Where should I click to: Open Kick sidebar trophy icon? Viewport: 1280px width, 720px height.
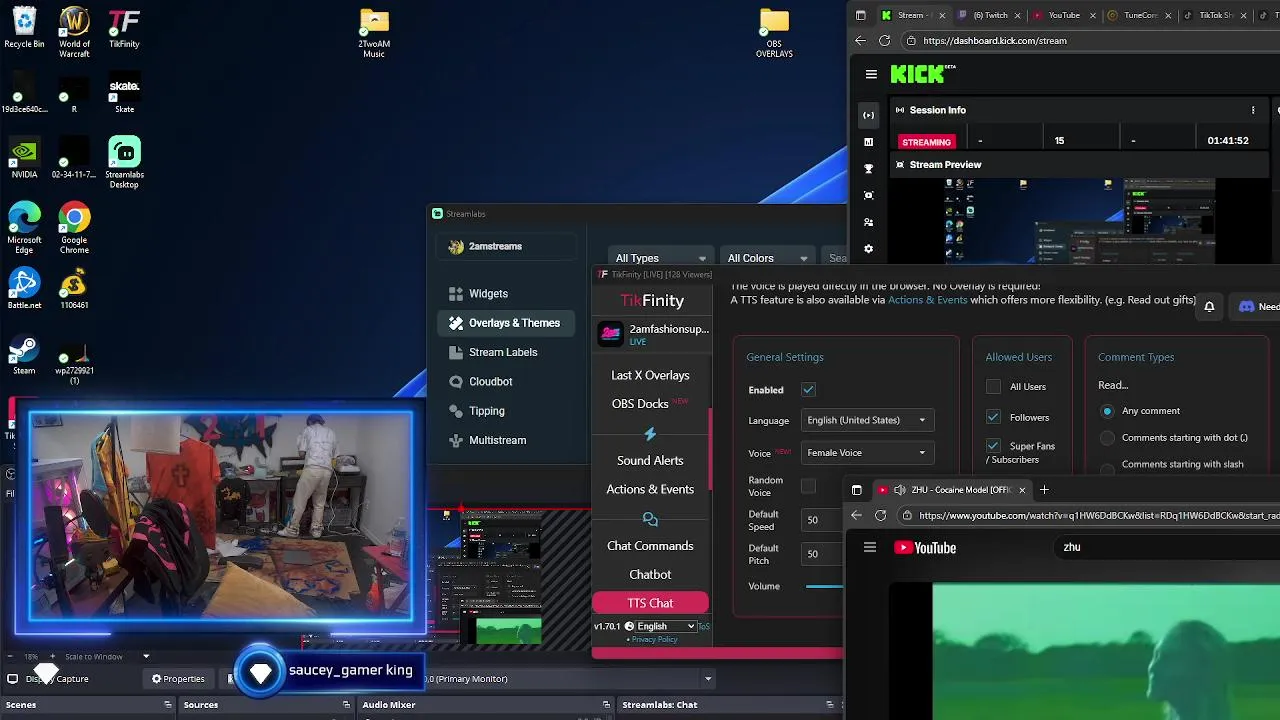click(x=868, y=169)
